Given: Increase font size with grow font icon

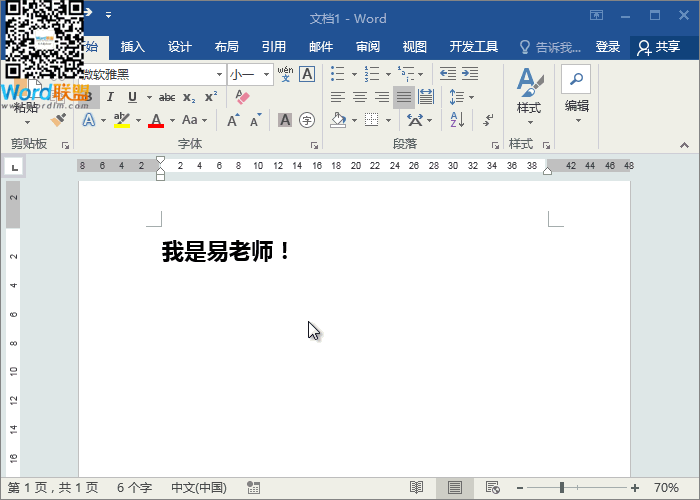Looking at the screenshot, I should 233,120.
